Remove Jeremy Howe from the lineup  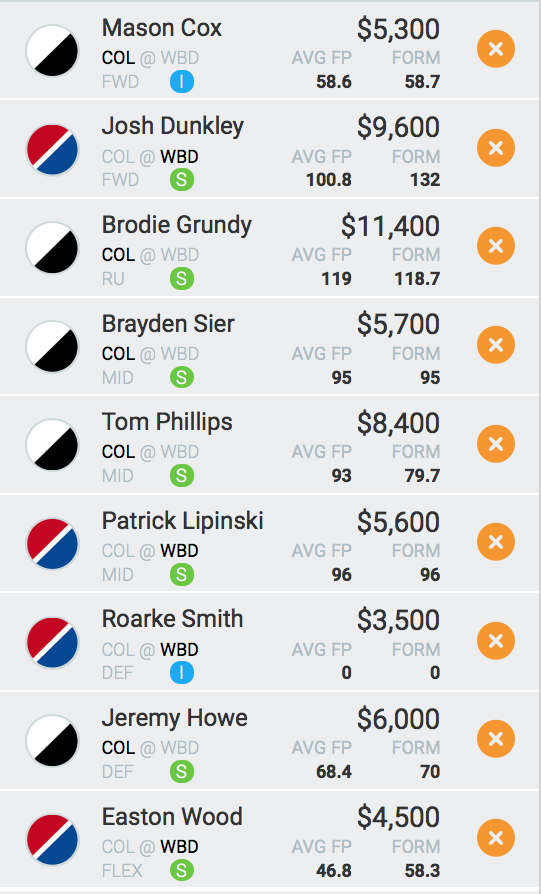[496, 739]
